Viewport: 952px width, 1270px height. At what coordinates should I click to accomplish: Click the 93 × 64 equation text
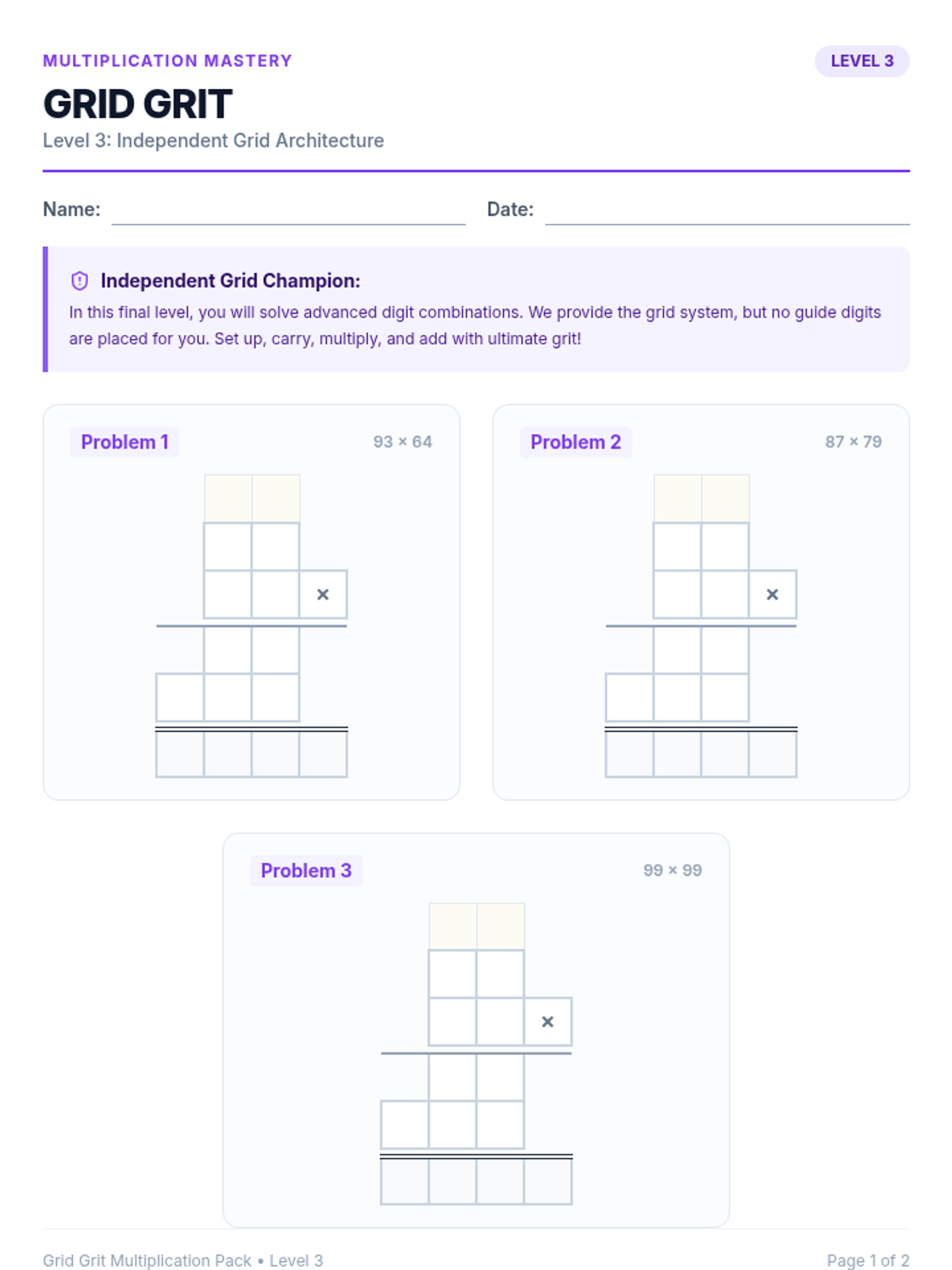(x=403, y=442)
